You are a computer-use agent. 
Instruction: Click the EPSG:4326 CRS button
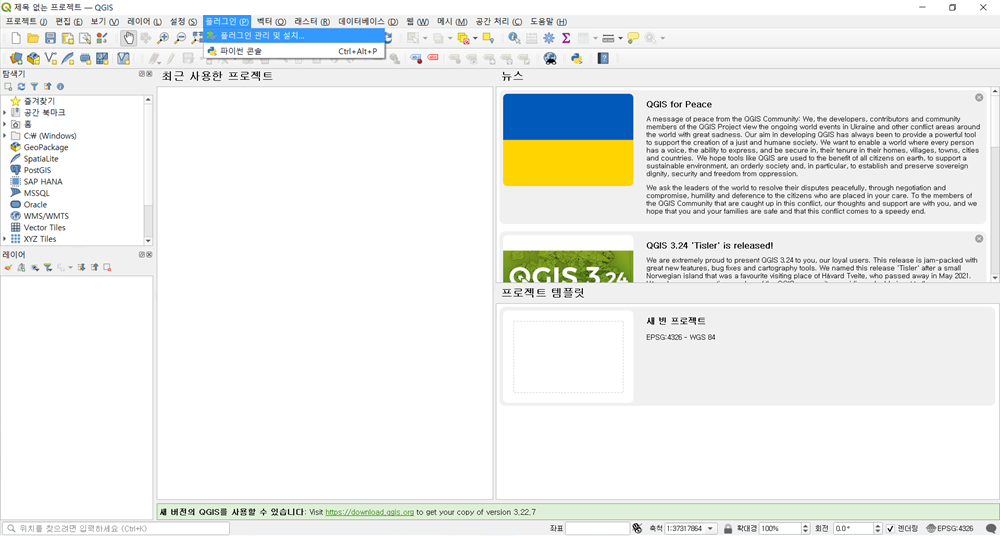[x=950, y=528]
